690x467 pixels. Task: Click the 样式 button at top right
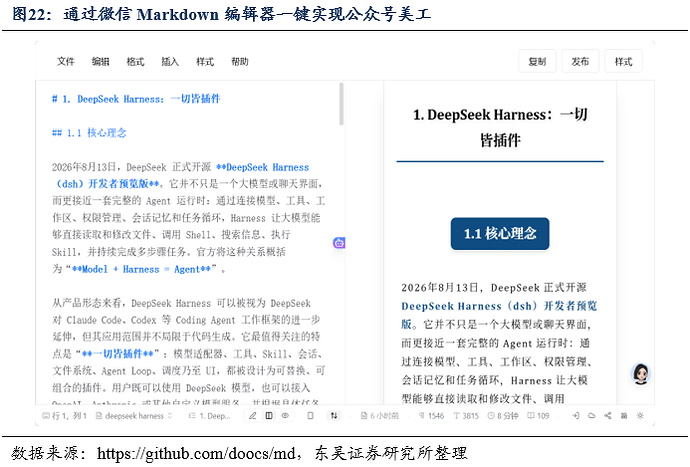[x=623, y=61]
